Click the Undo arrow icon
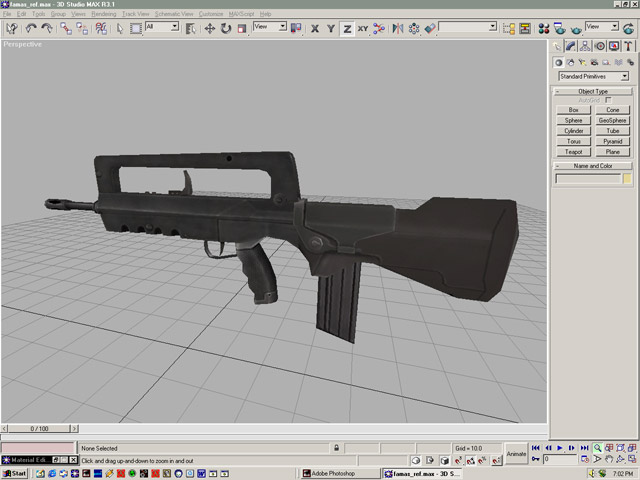This screenshot has height=480, width=640. click(31, 28)
